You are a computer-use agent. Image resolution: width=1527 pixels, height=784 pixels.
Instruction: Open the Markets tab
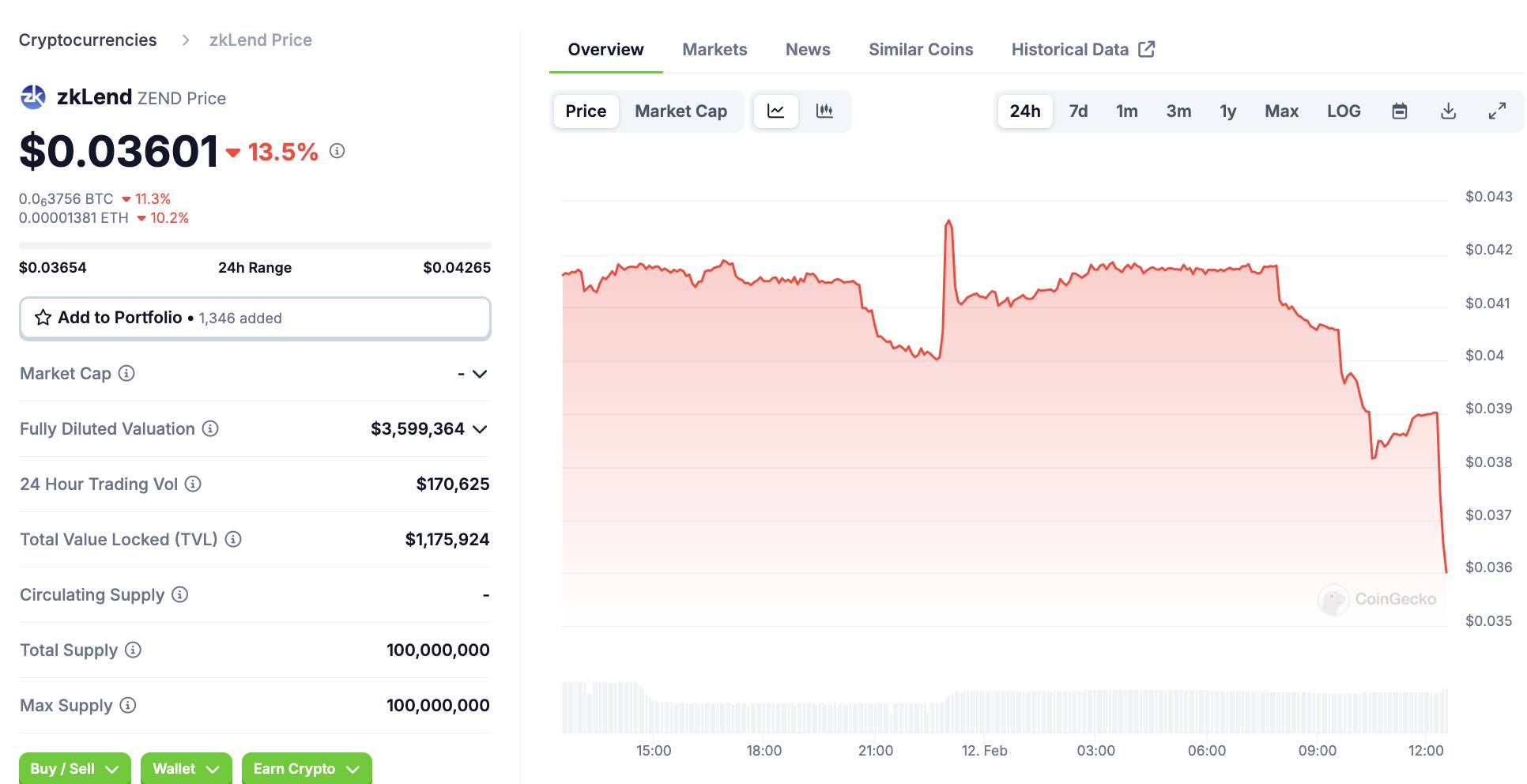click(x=714, y=50)
